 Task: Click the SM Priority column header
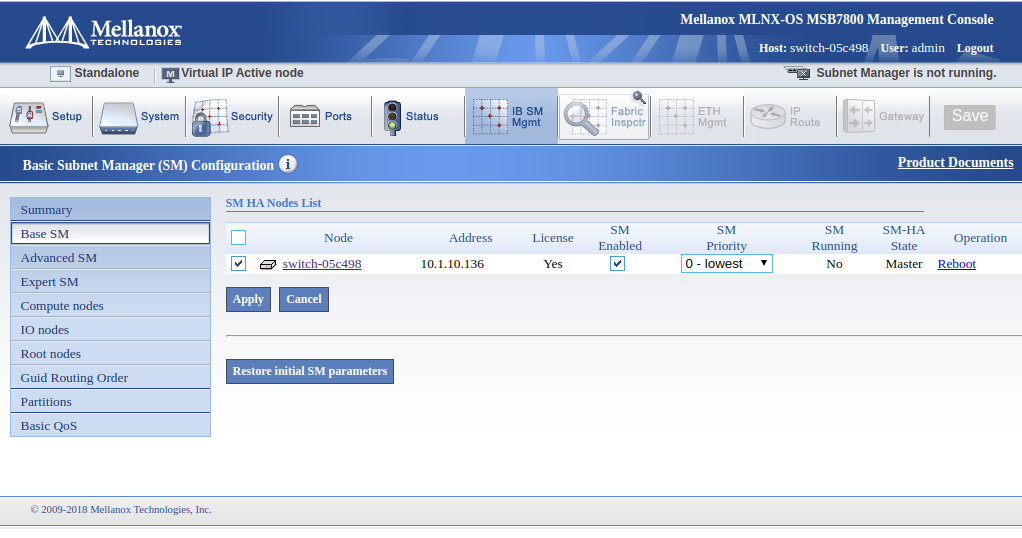726,238
